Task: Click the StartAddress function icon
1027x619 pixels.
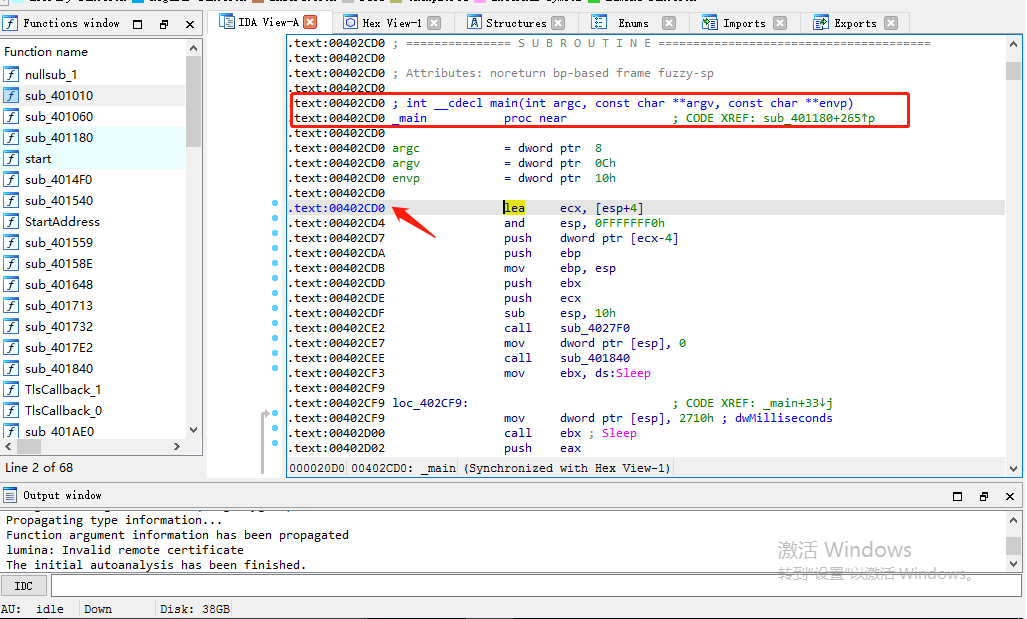Action: (x=11, y=222)
